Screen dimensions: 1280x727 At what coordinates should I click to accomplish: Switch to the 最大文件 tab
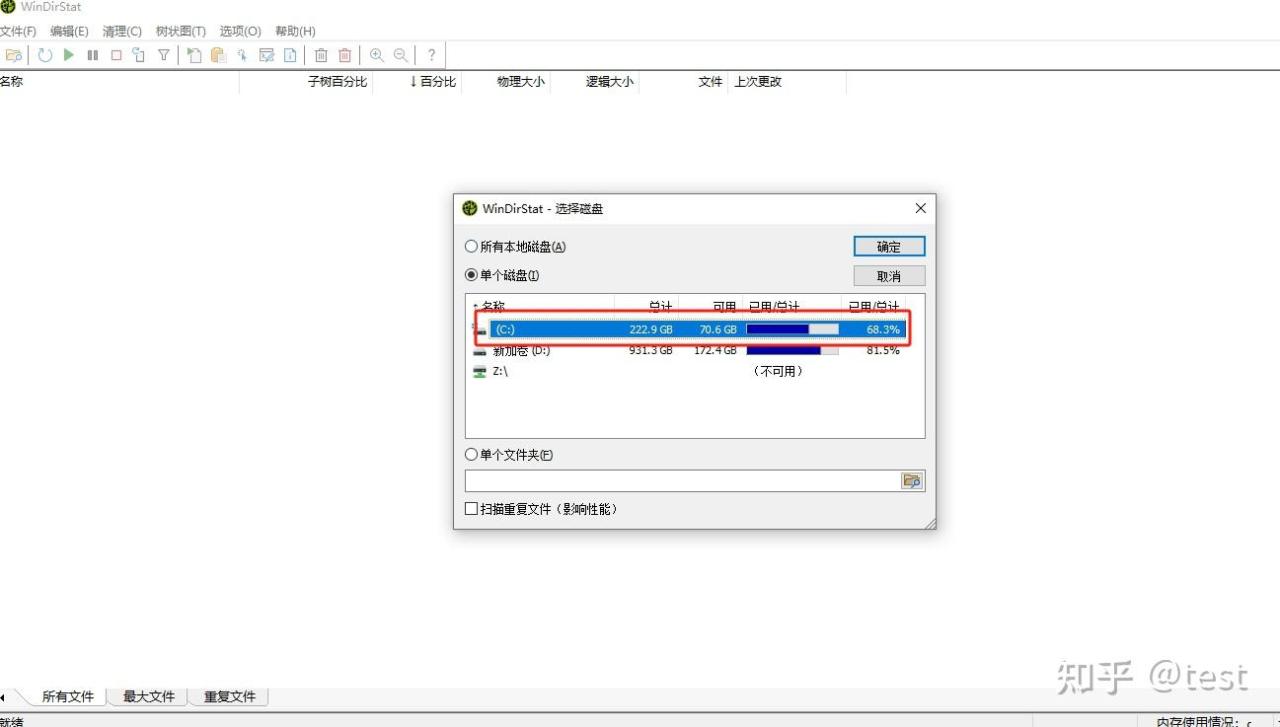tap(148, 697)
